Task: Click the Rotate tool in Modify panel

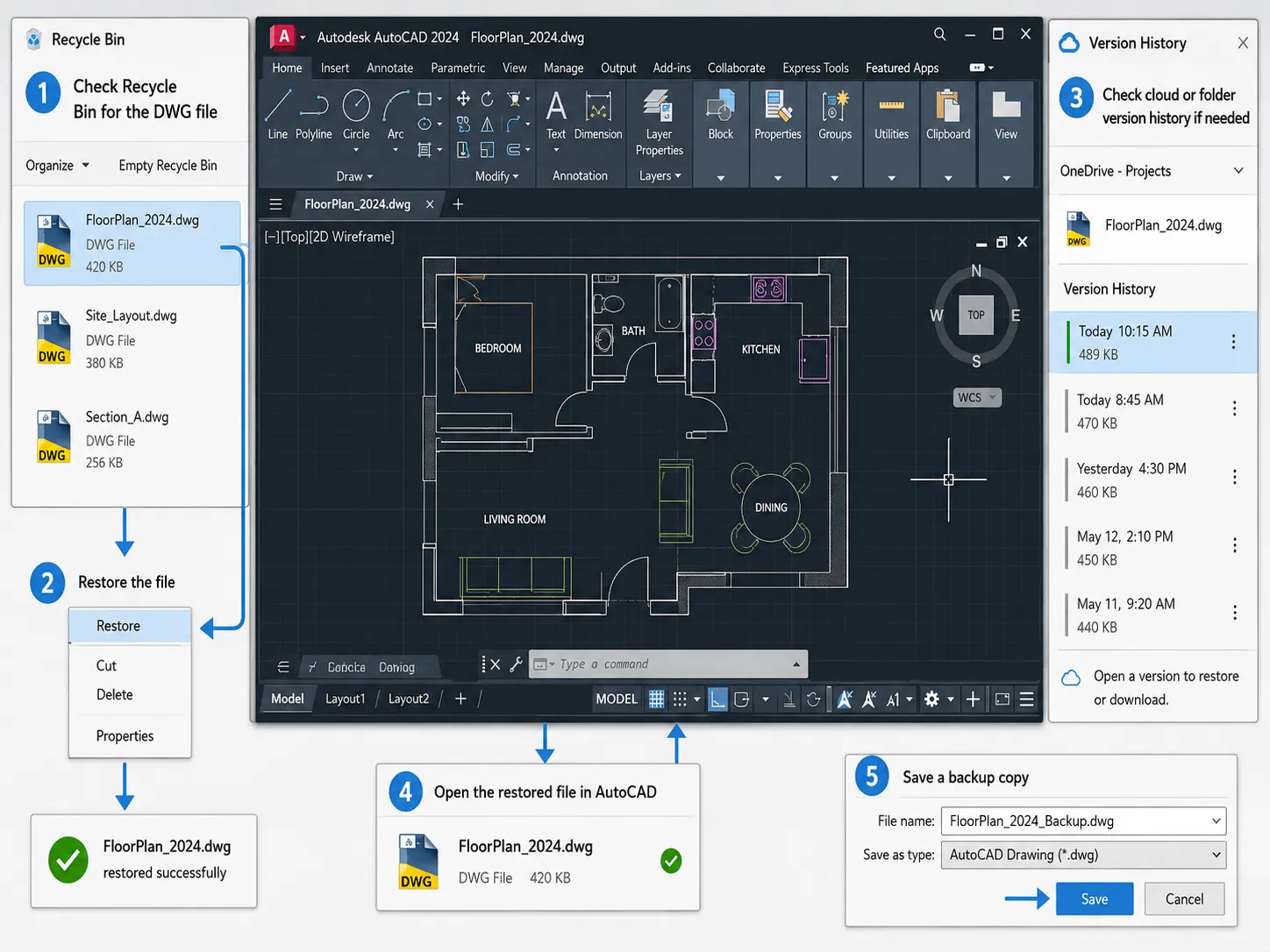Action: (488, 98)
